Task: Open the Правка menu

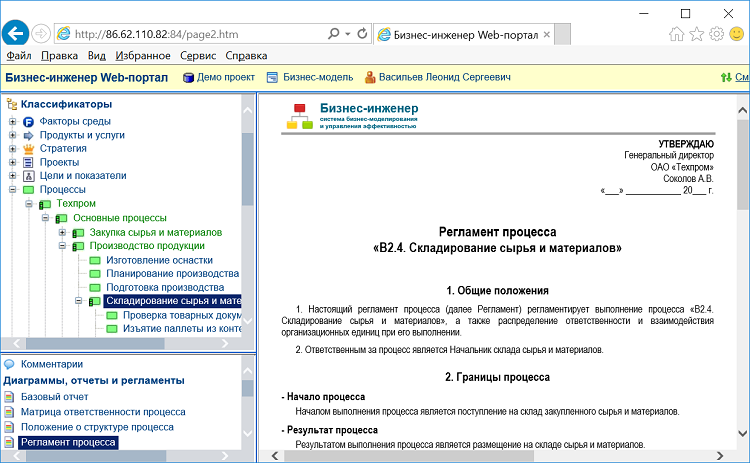Action: coord(59,56)
